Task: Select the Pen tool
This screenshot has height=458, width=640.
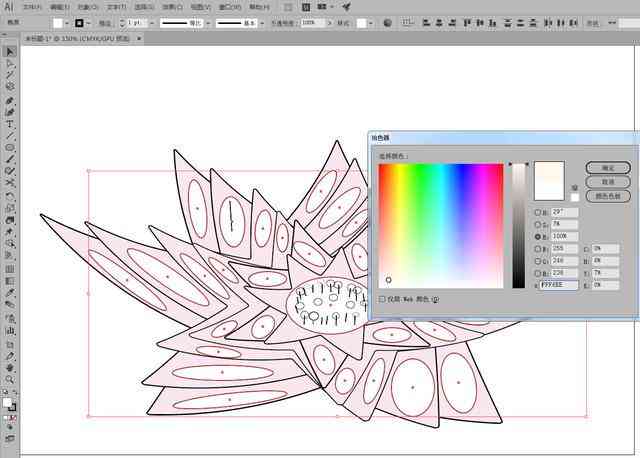Action: pyautogui.click(x=10, y=100)
